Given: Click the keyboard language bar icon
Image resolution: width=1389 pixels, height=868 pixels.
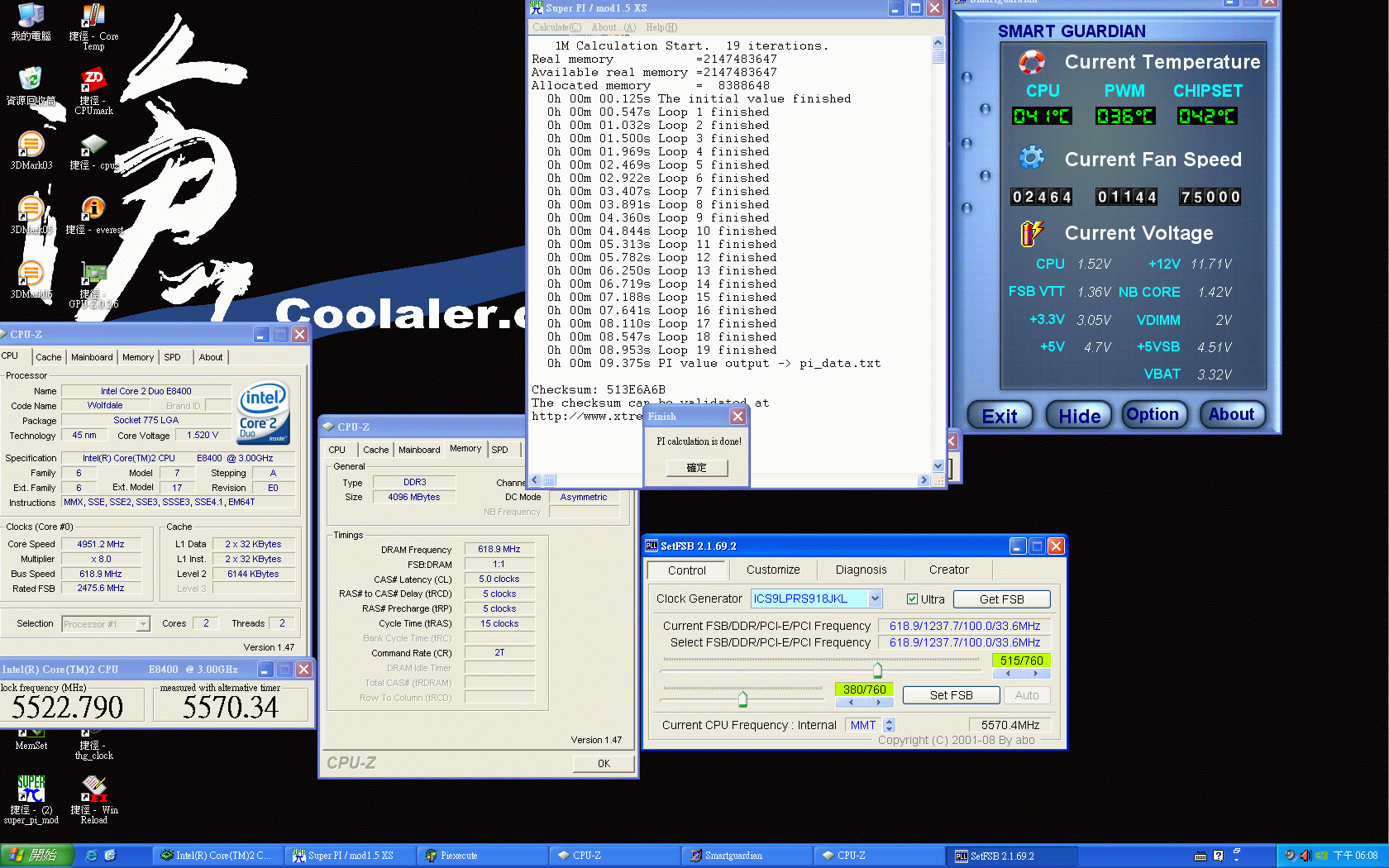Looking at the screenshot, I should pyautogui.click(x=1200, y=856).
